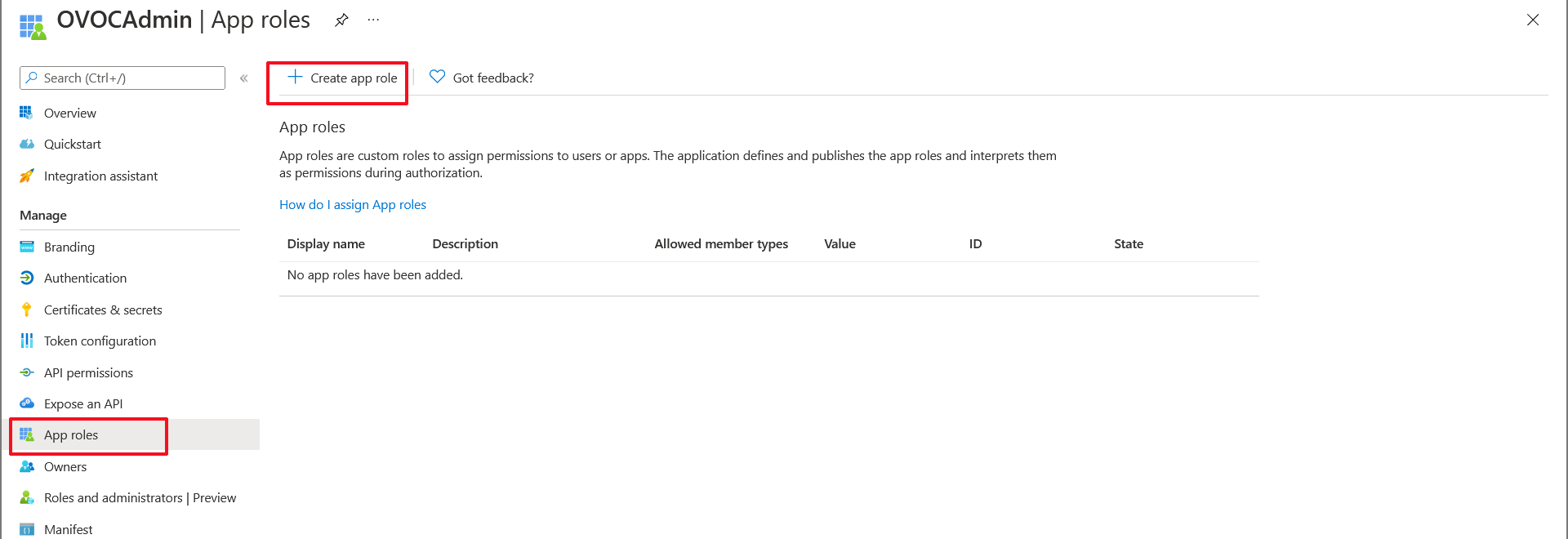The height and width of the screenshot is (539, 1568).
Task: Click the Integration assistant rocket icon
Action: pos(27,176)
